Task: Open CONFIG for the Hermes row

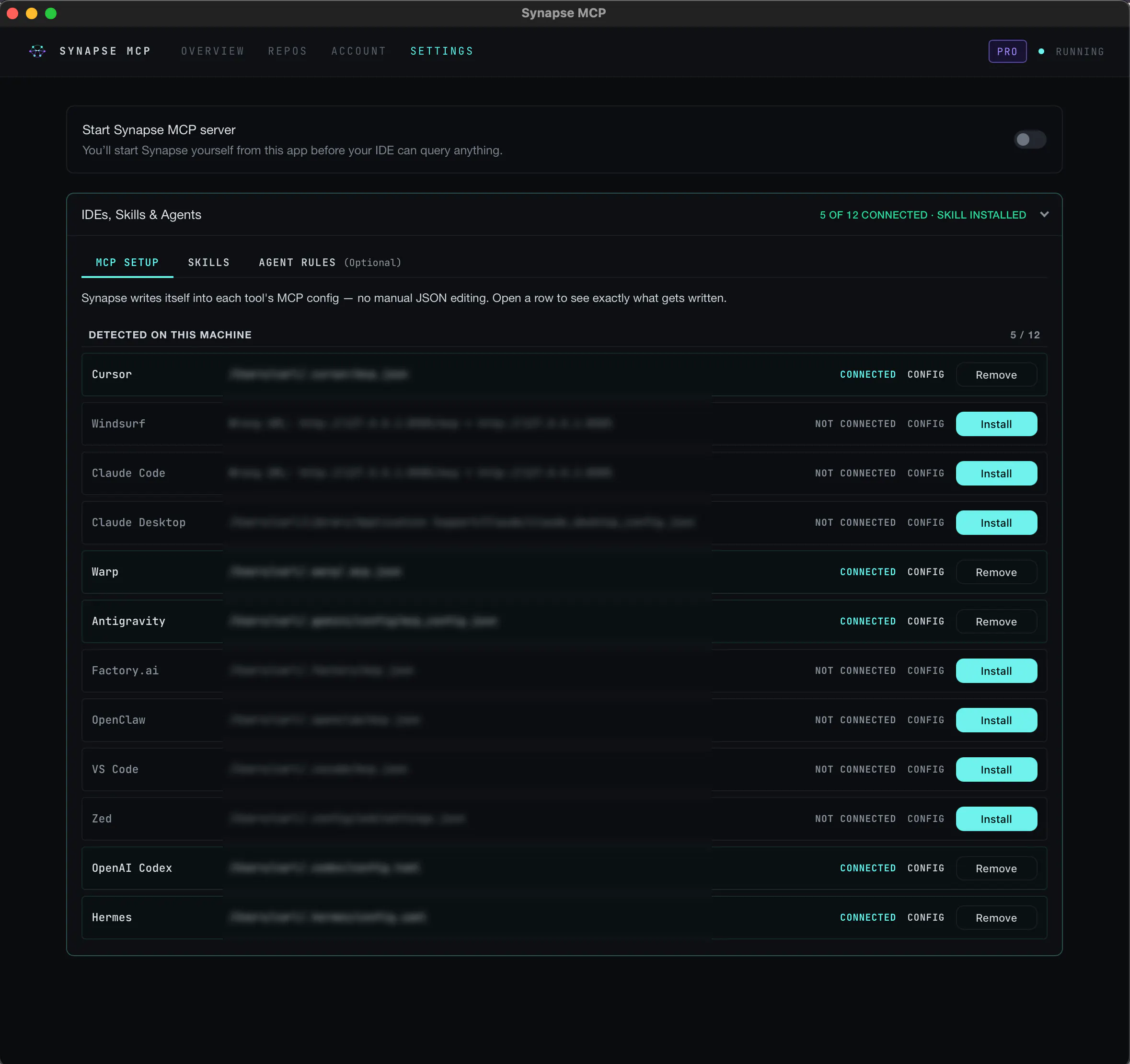Action: tap(925, 918)
